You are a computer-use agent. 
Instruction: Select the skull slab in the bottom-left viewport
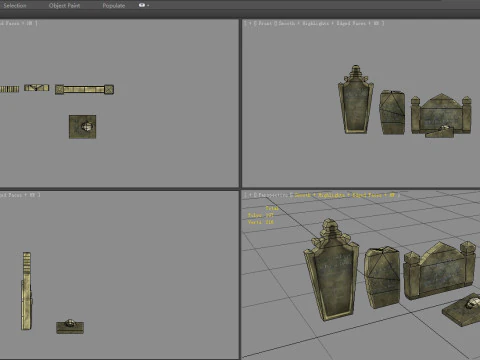click(x=70, y=326)
